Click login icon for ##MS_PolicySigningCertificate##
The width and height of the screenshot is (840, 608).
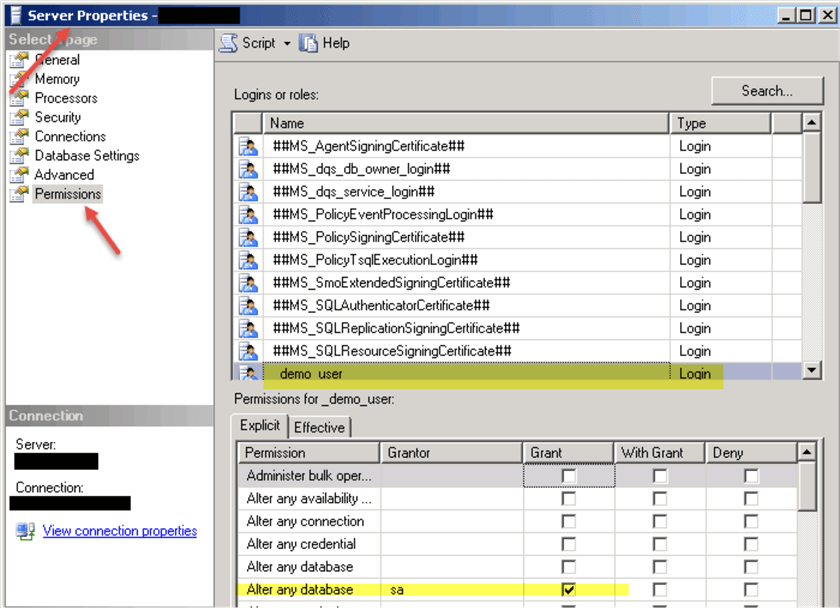(248, 237)
